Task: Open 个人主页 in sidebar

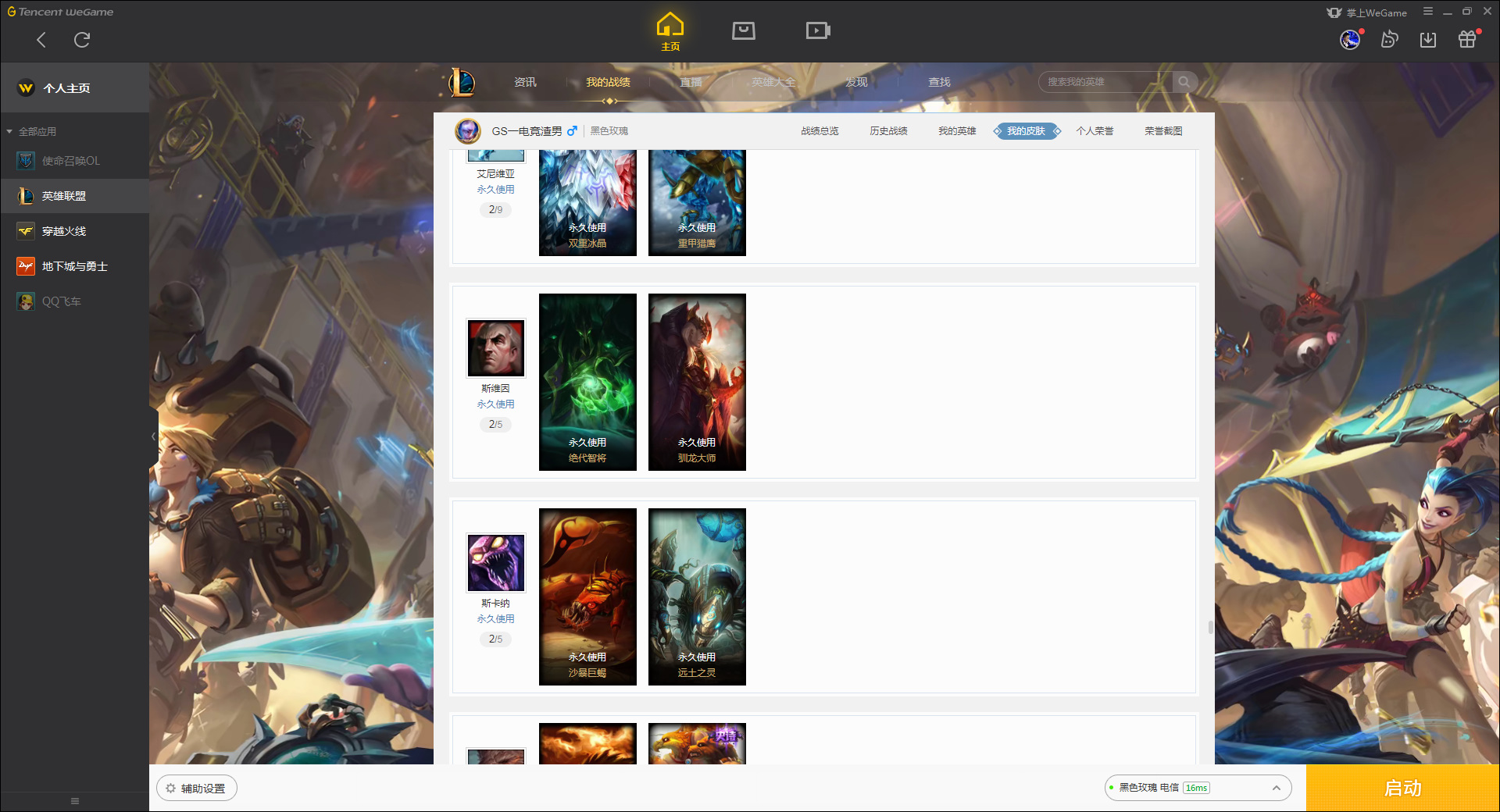Action: click(75, 88)
